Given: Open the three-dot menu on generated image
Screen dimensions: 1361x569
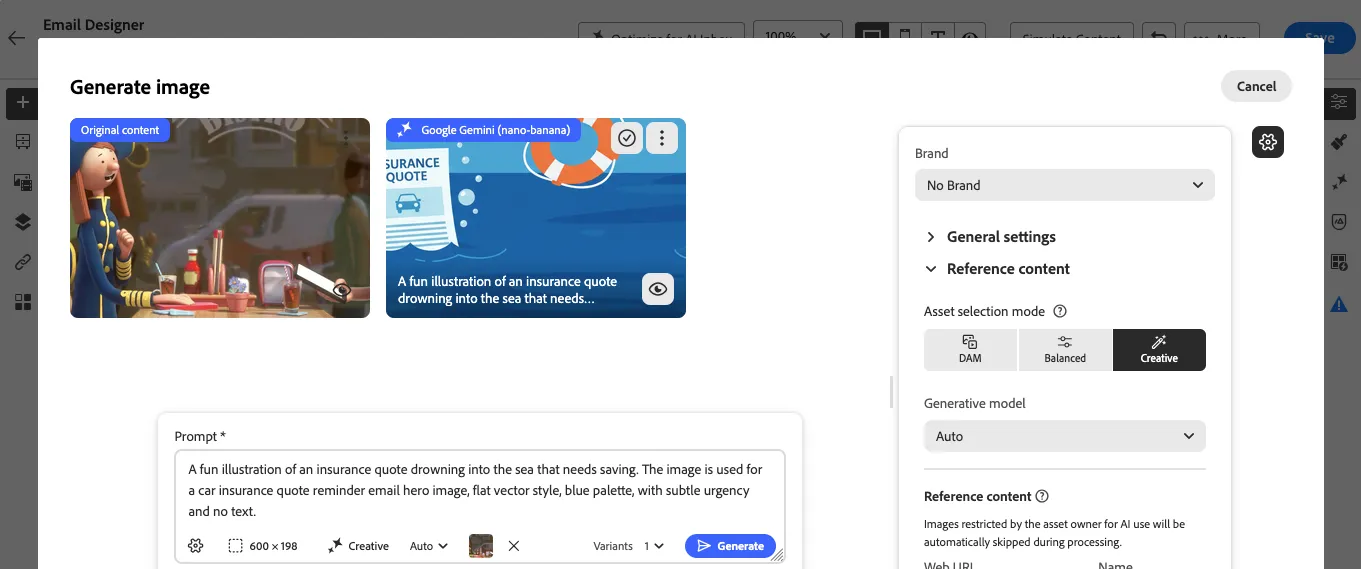Looking at the screenshot, I should 662,138.
